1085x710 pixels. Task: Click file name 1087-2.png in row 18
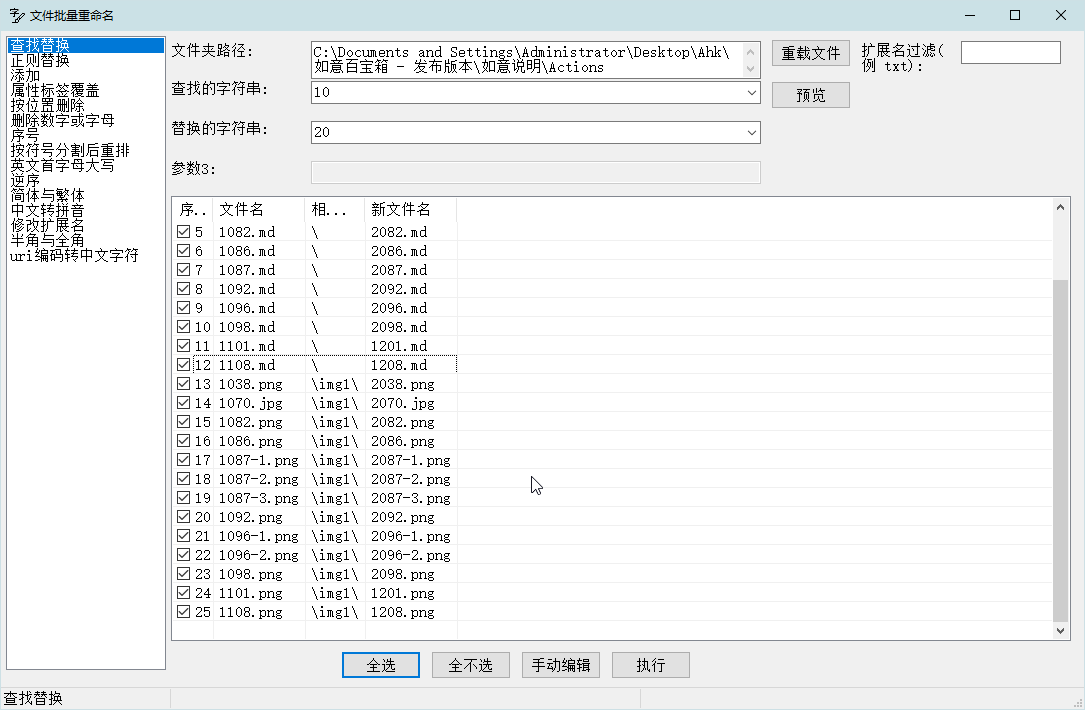coord(259,479)
